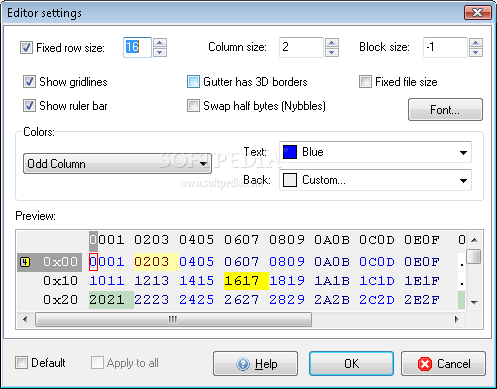
Task: Toggle the Fixed row size checkbox
Action: coord(26,47)
